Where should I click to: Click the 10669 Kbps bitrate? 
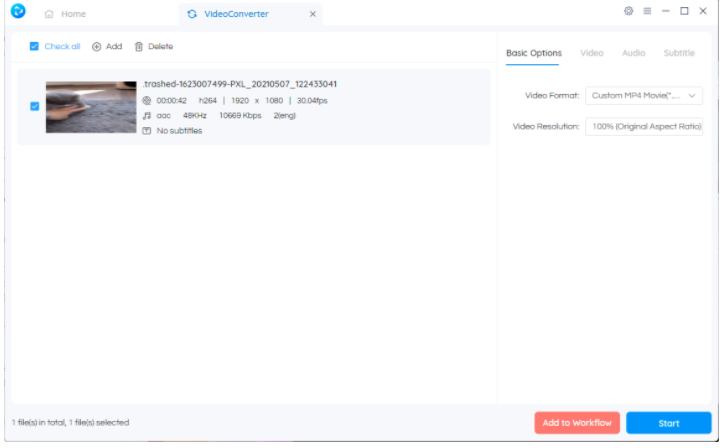coord(240,116)
